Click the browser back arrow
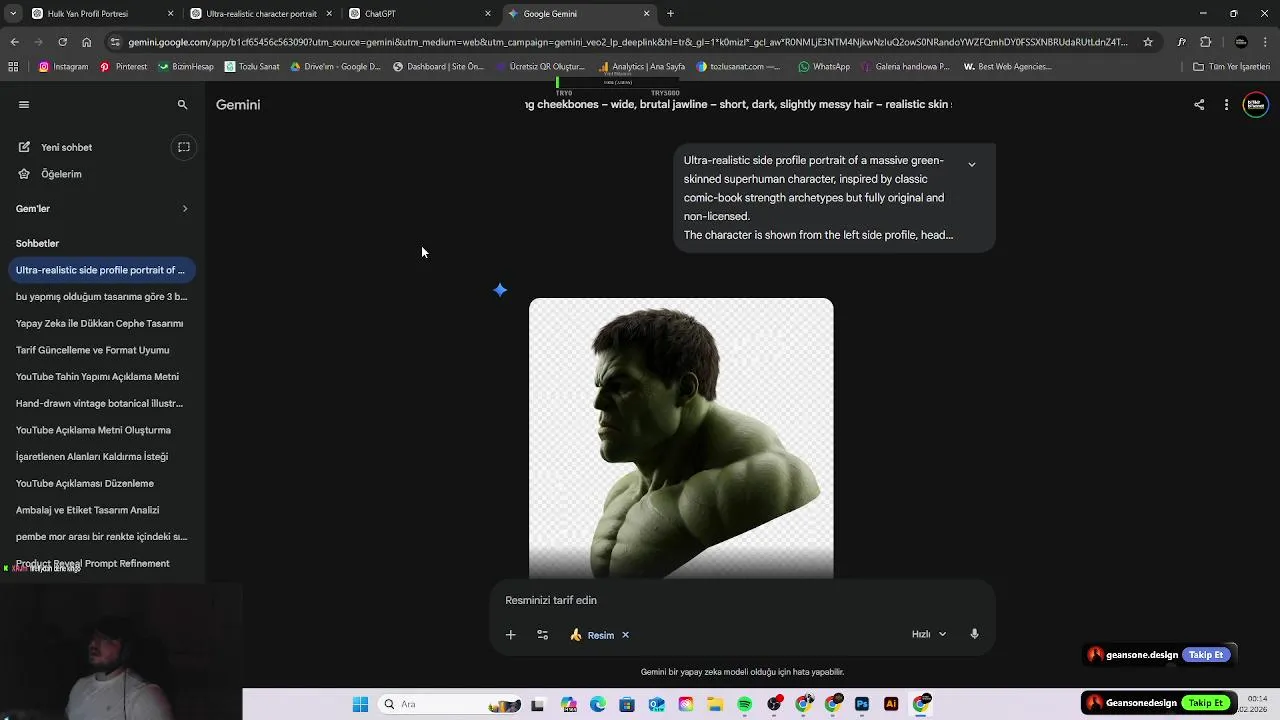 [14, 42]
